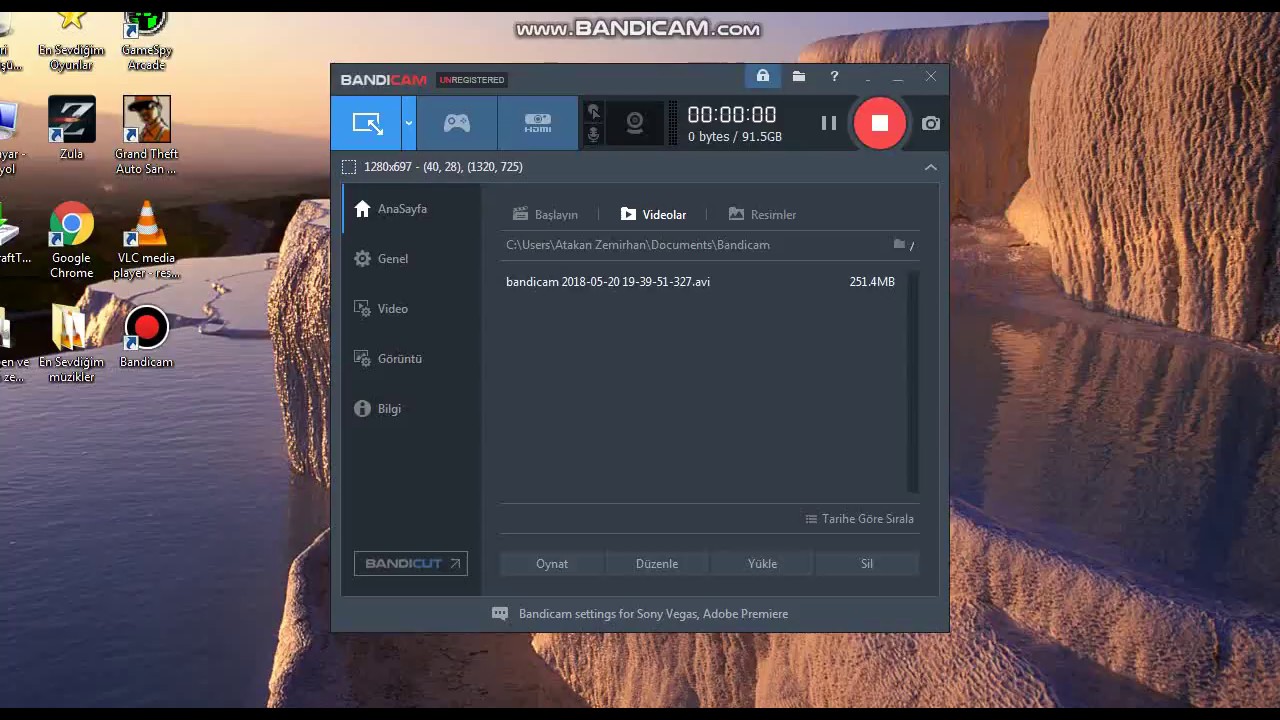
Task: Open Görüntü settings section
Action: [x=412, y=359]
